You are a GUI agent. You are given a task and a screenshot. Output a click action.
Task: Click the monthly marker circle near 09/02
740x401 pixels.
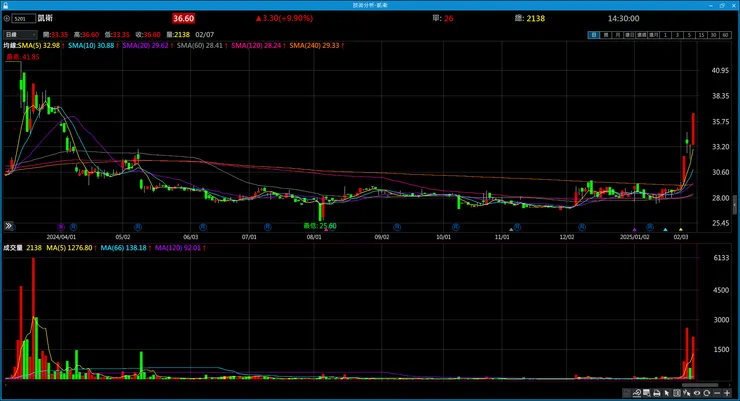tap(397, 227)
